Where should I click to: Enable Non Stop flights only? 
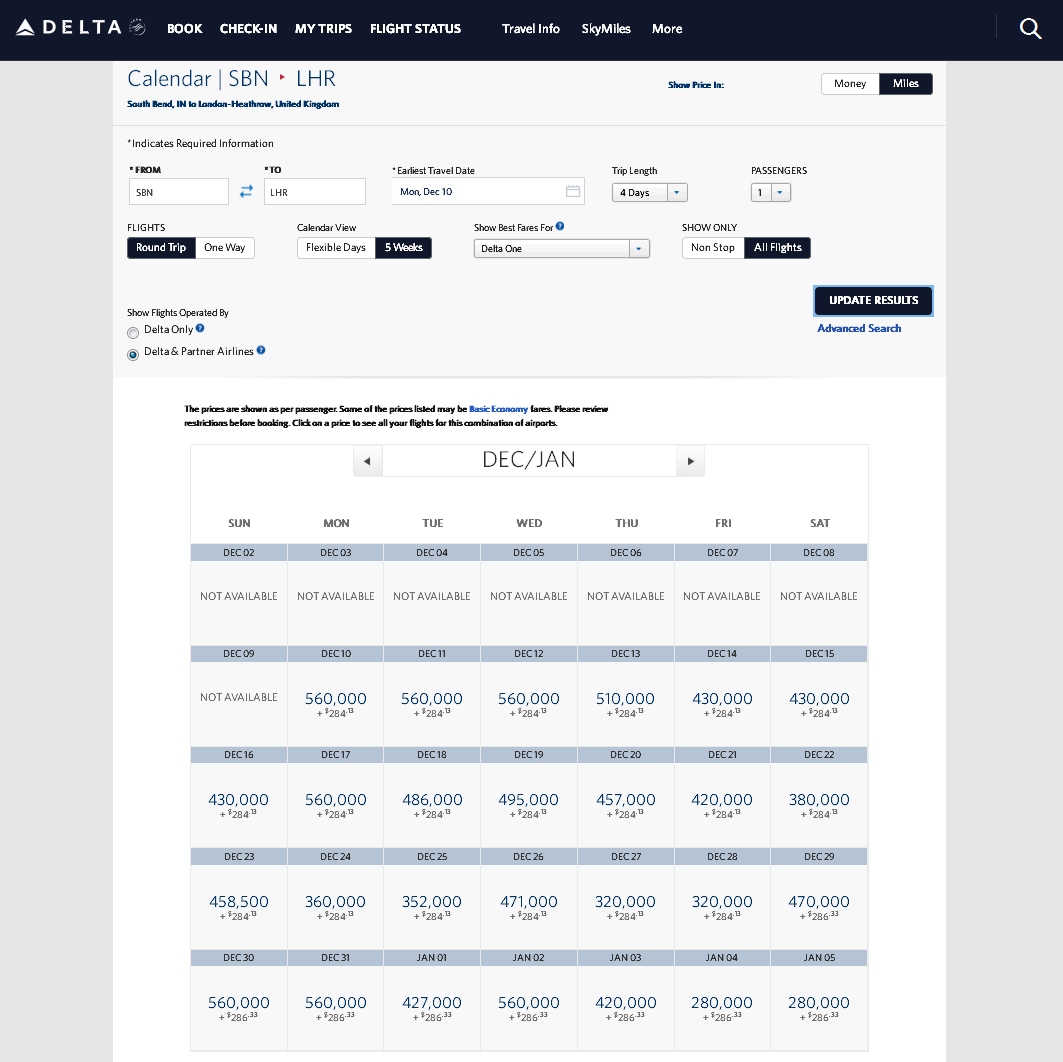712,247
